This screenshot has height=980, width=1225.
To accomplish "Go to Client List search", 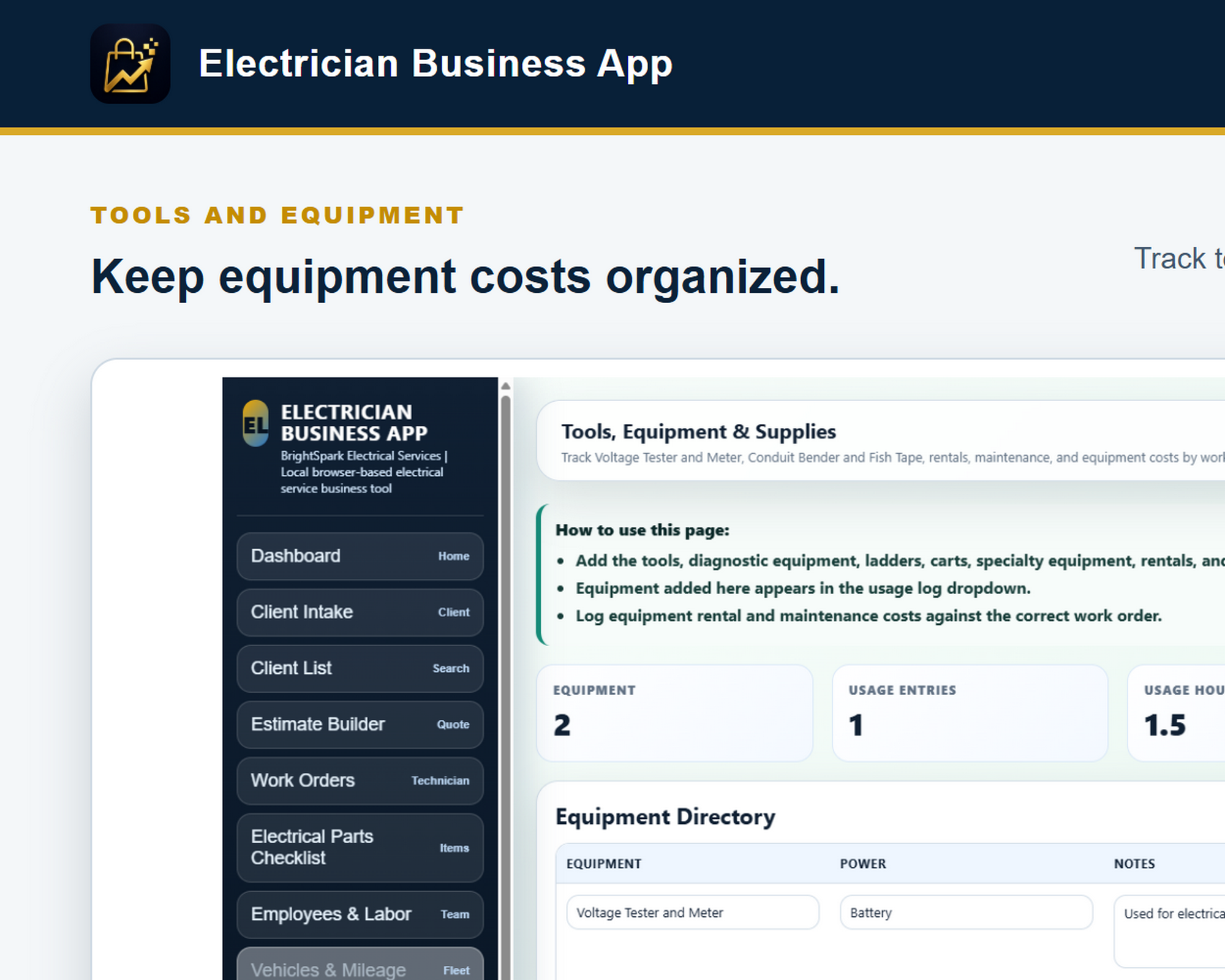I will 360,668.
